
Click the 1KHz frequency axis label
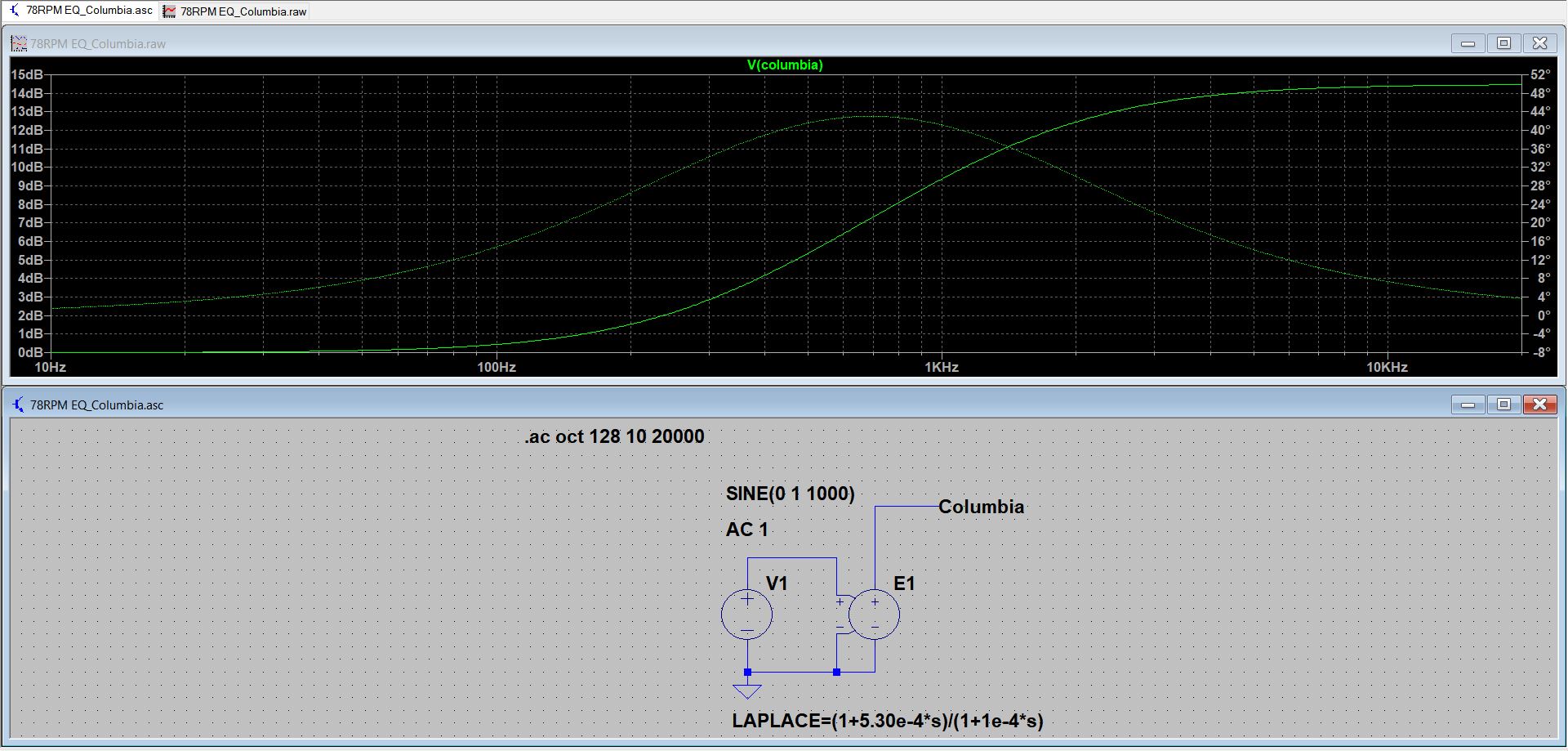point(942,368)
